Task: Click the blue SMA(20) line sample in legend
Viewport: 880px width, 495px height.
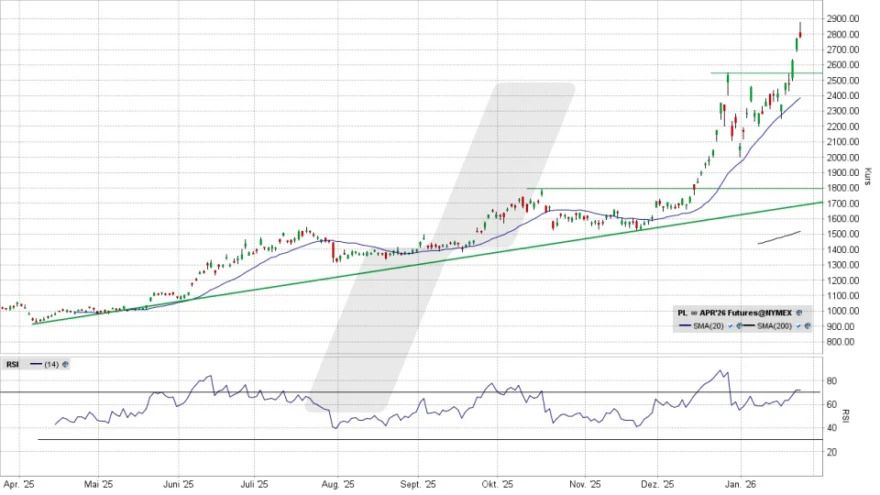Action: pos(686,327)
